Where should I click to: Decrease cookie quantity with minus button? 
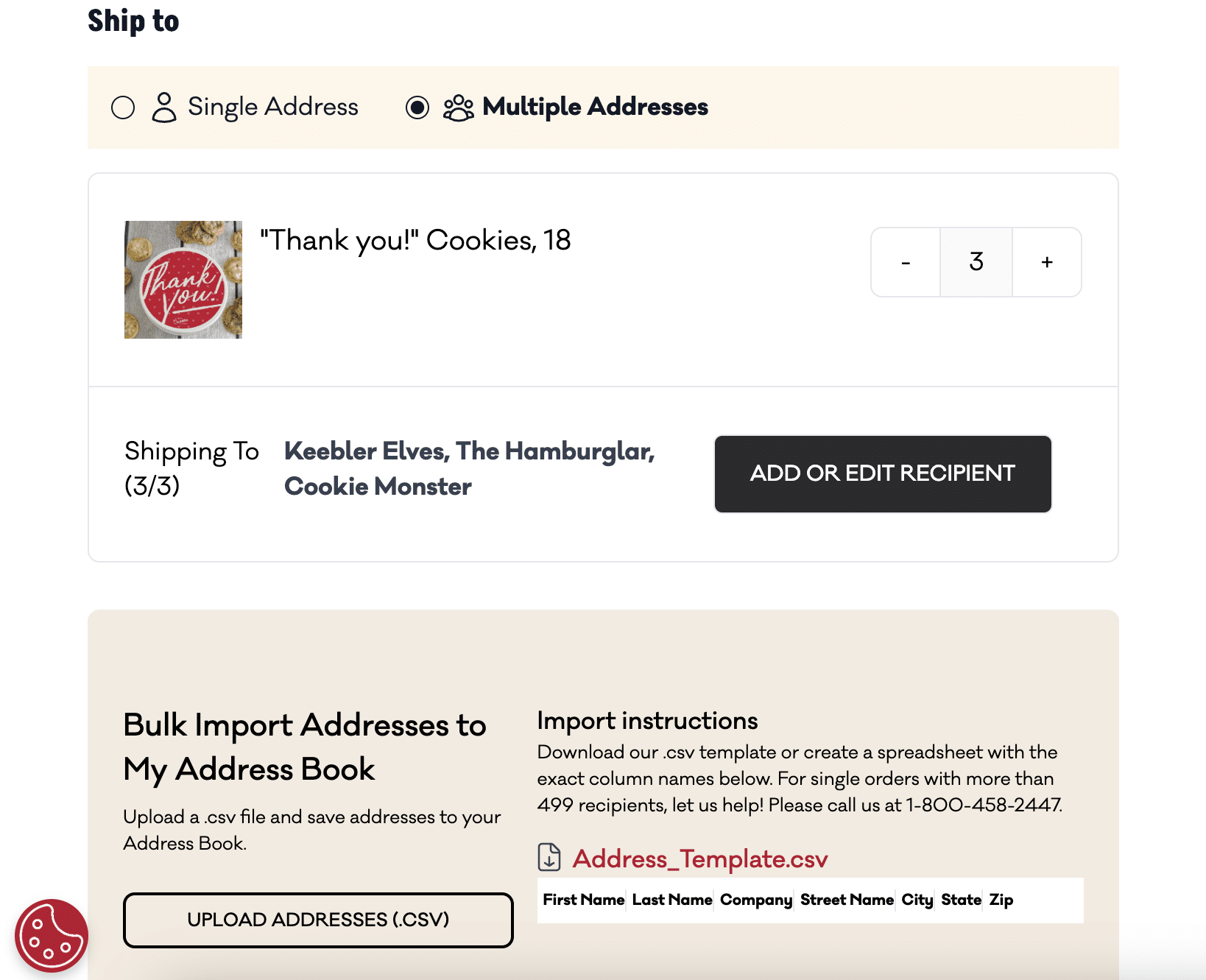(906, 262)
